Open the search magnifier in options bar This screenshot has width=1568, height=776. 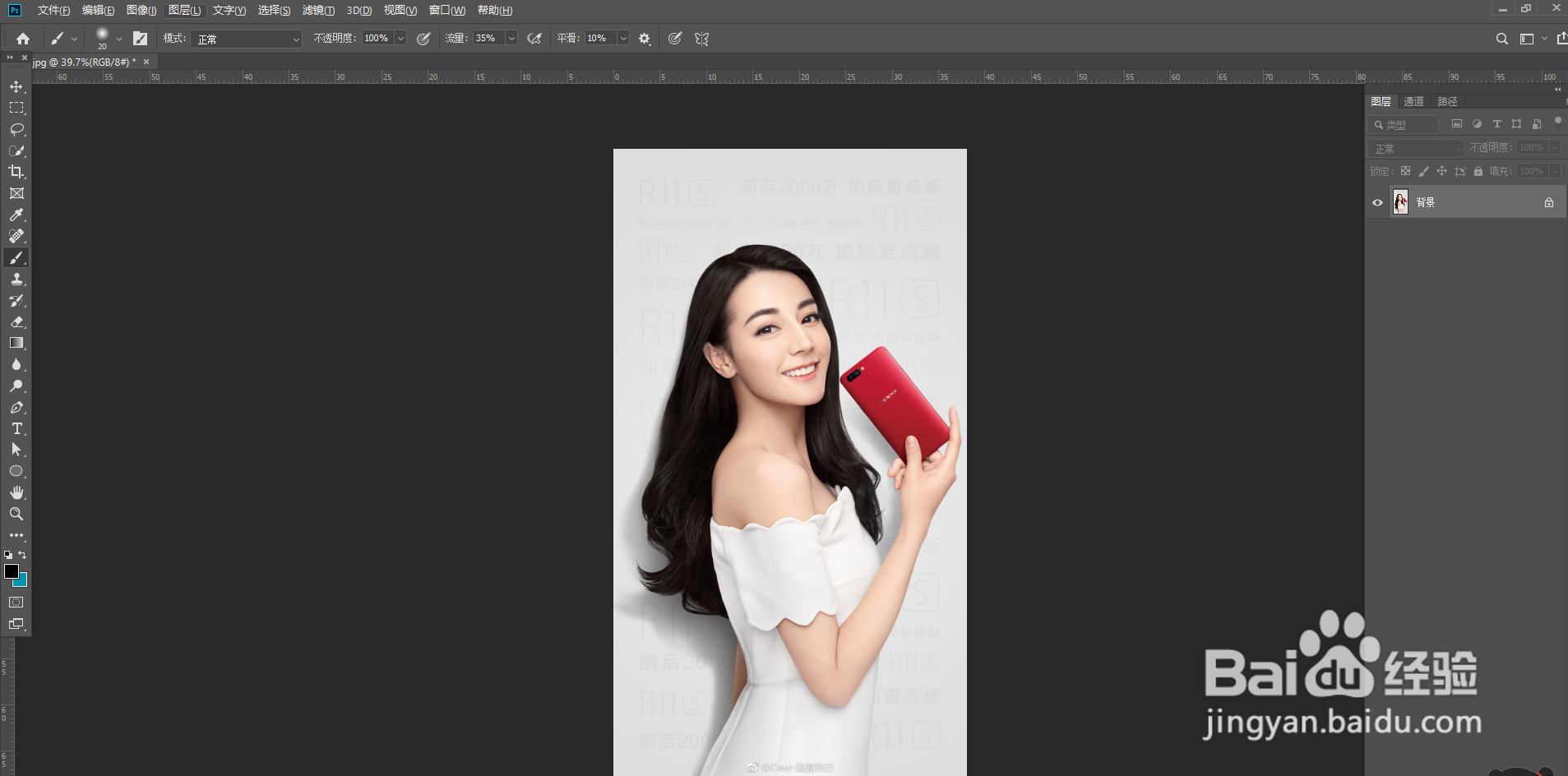[1501, 39]
